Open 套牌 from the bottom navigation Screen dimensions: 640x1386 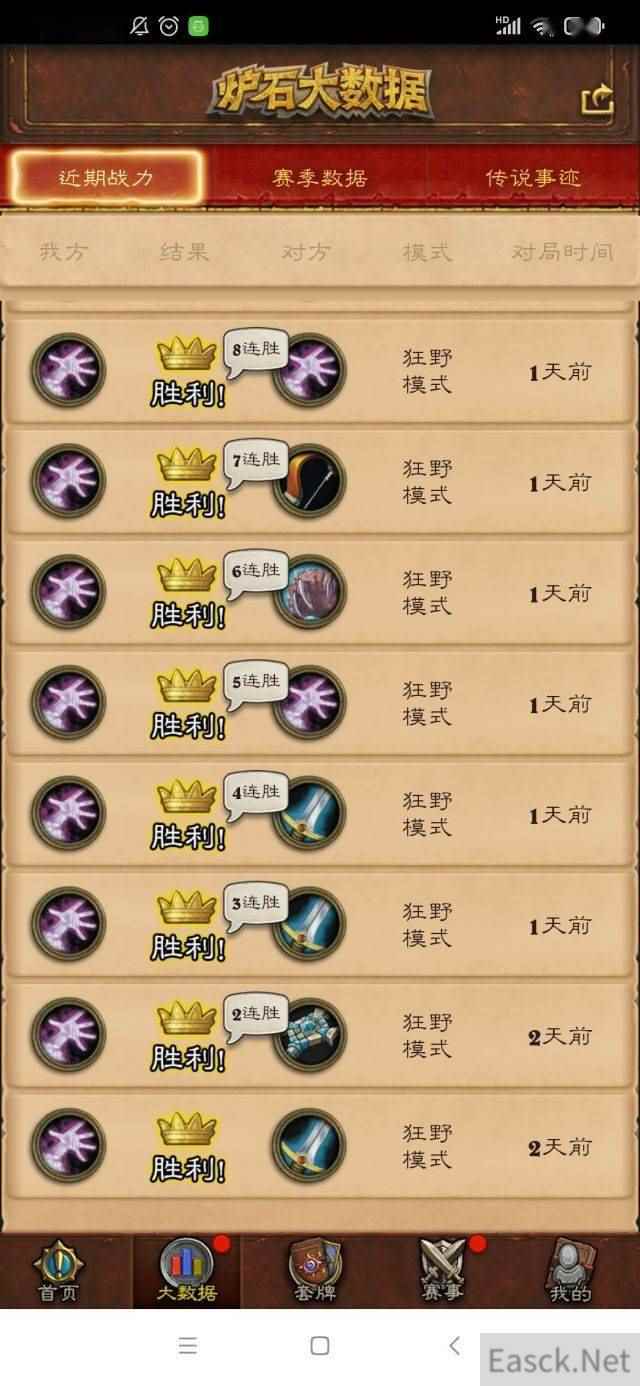tap(314, 1271)
